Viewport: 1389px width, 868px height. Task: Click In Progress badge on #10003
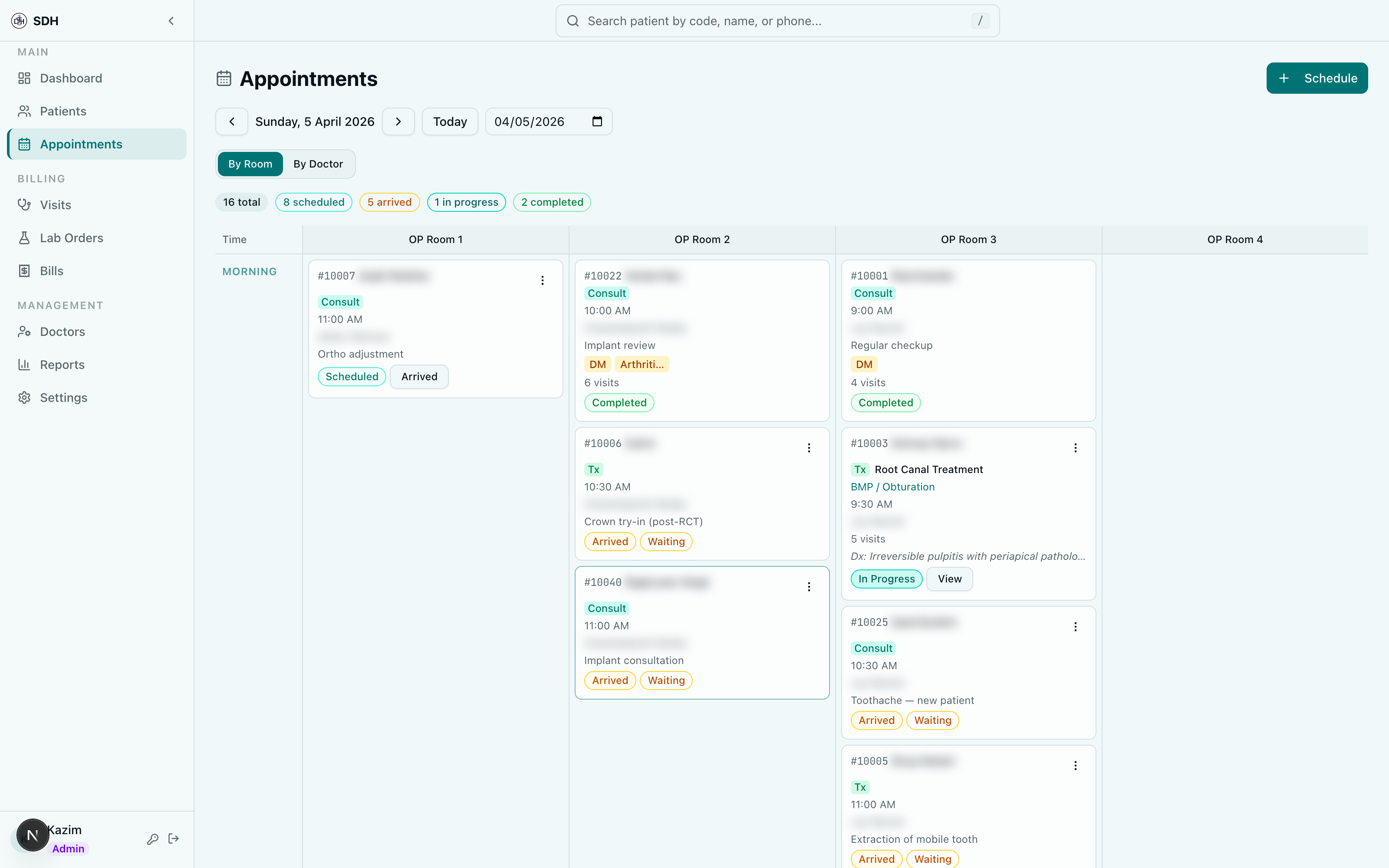click(x=886, y=579)
